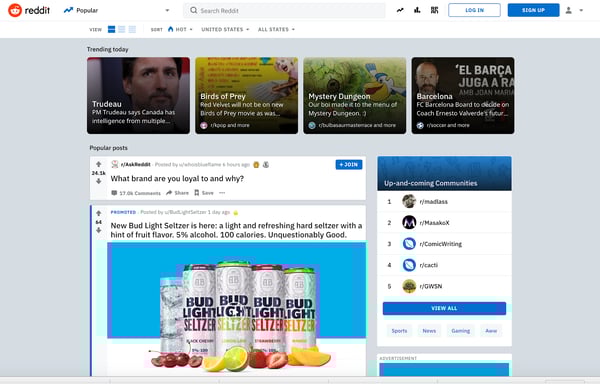600x384 pixels.
Task: Open the Popular feed dropdown
Action: [x=116, y=10]
